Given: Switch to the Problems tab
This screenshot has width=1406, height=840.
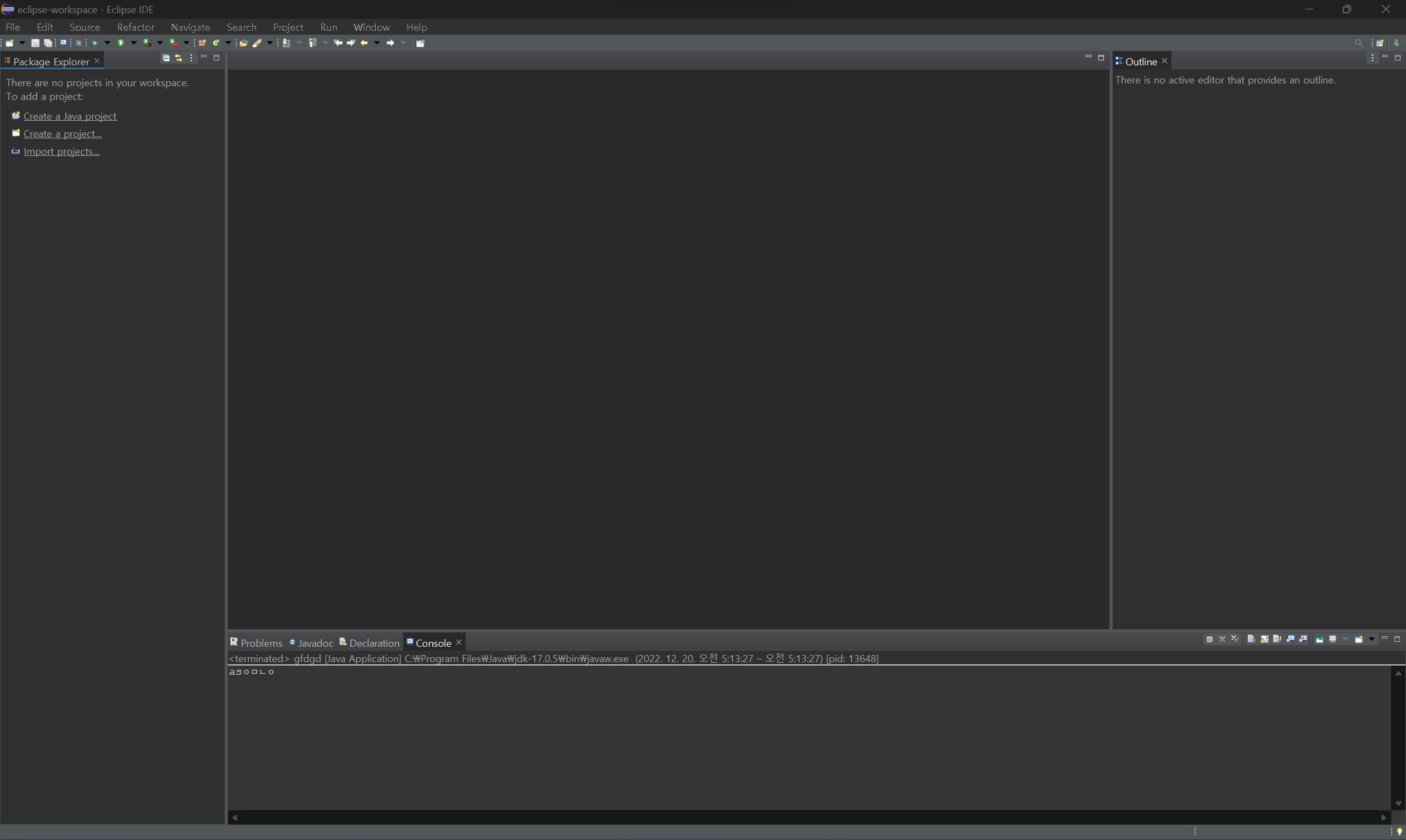Looking at the screenshot, I should 256,643.
